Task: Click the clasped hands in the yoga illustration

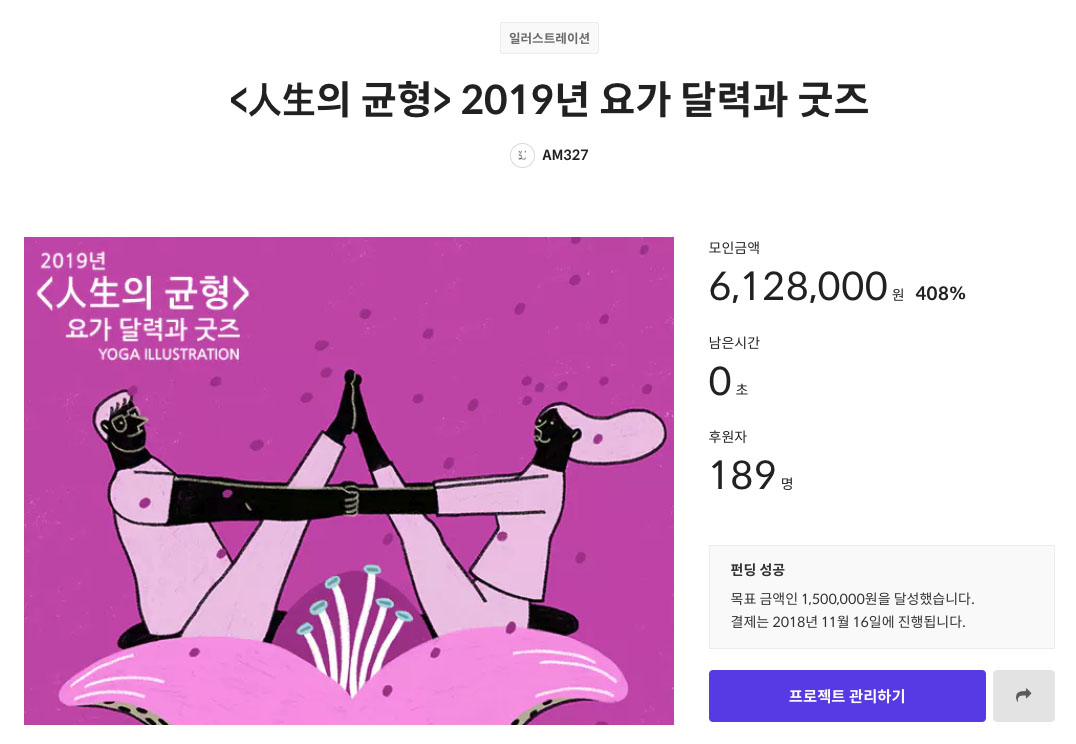Action: [346, 493]
